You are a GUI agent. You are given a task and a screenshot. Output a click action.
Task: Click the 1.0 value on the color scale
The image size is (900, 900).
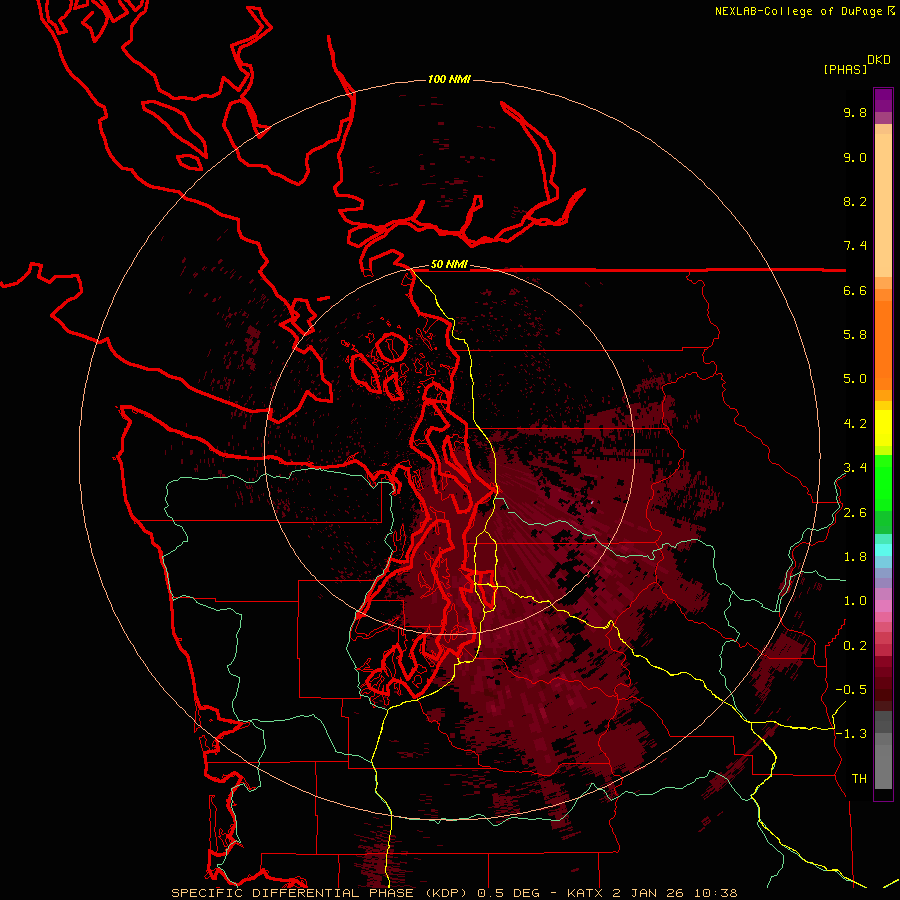pyautogui.click(x=855, y=600)
